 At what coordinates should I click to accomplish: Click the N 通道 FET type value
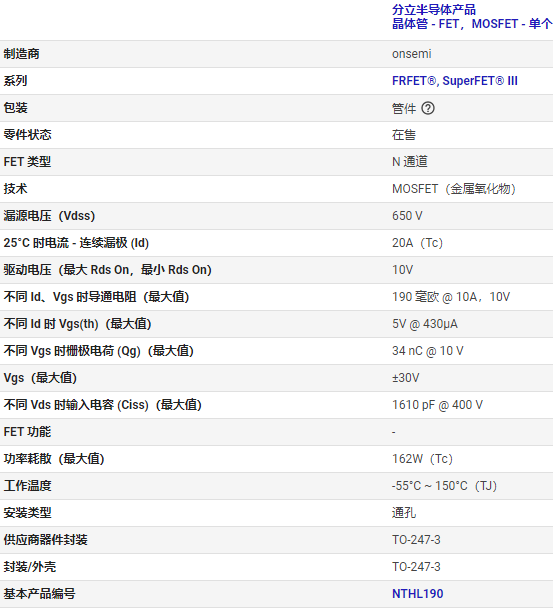409,161
